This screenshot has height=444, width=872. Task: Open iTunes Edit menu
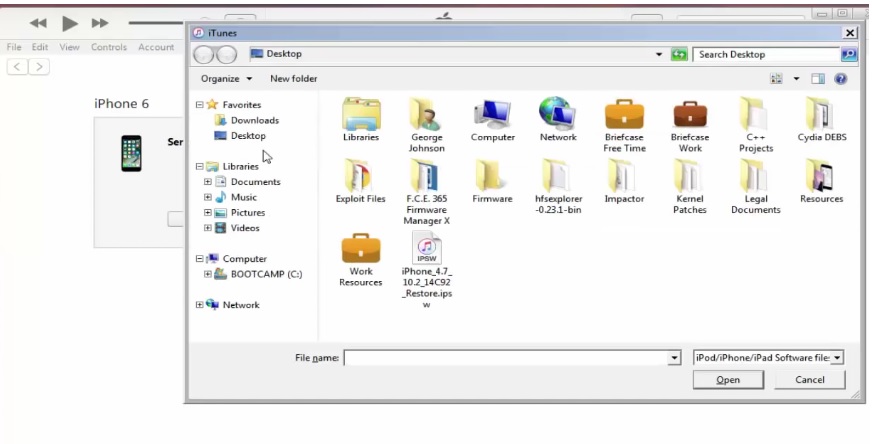pyautogui.click(x=39, y=47)
